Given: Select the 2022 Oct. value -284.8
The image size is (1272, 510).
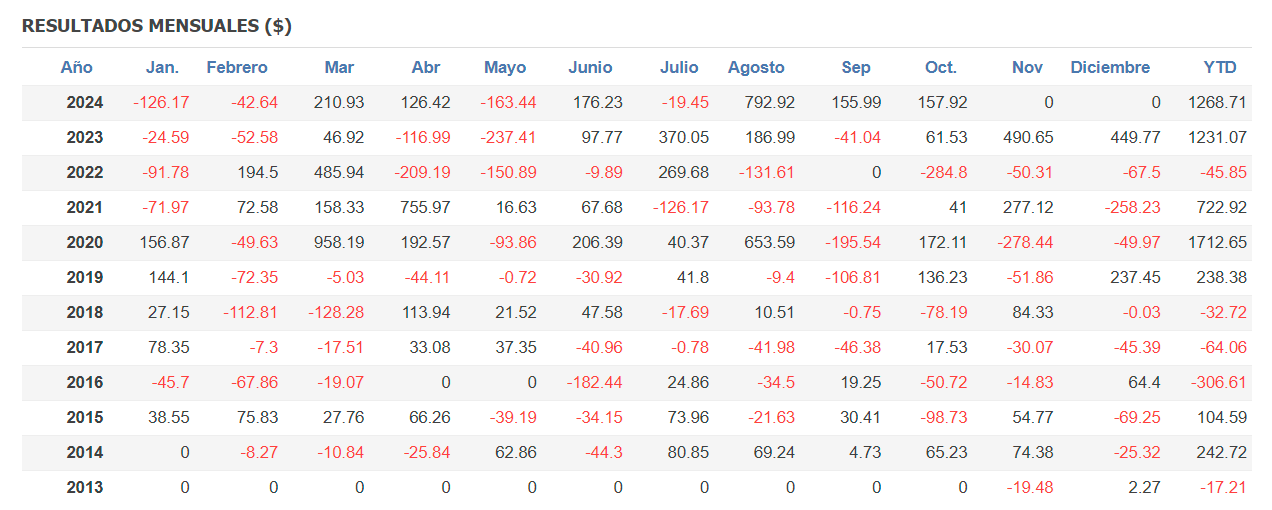Looking at the screenshot, I should pos(944,172).
